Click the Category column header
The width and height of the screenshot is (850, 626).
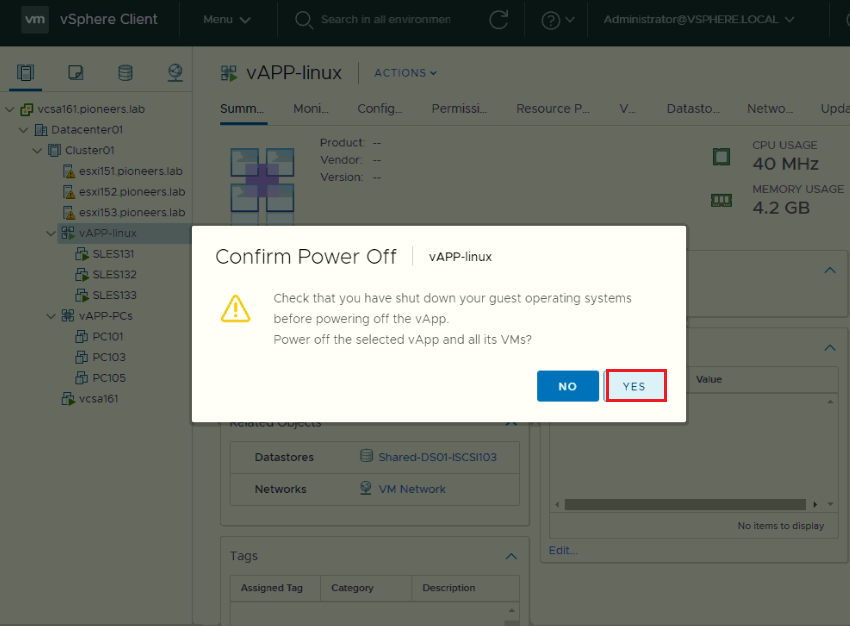[366, 588]
